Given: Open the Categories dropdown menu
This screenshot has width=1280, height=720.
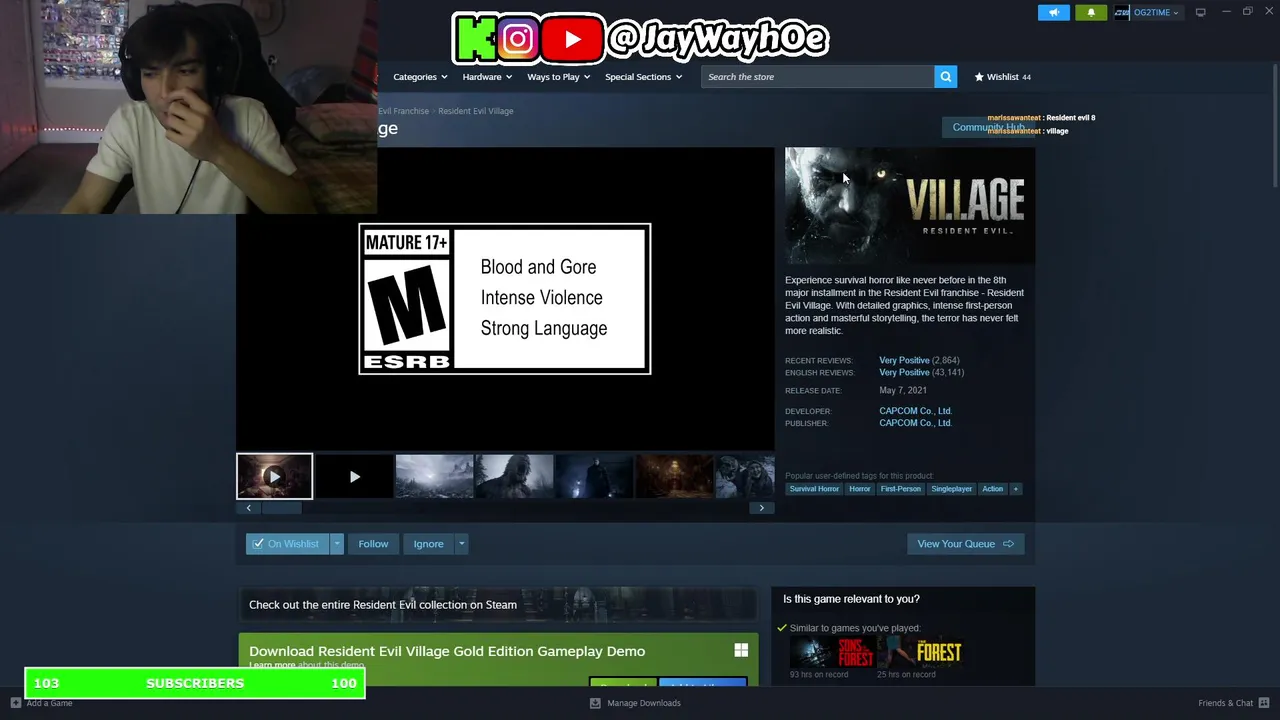Looking at the screenshot, I should click(x=419, y=77).
